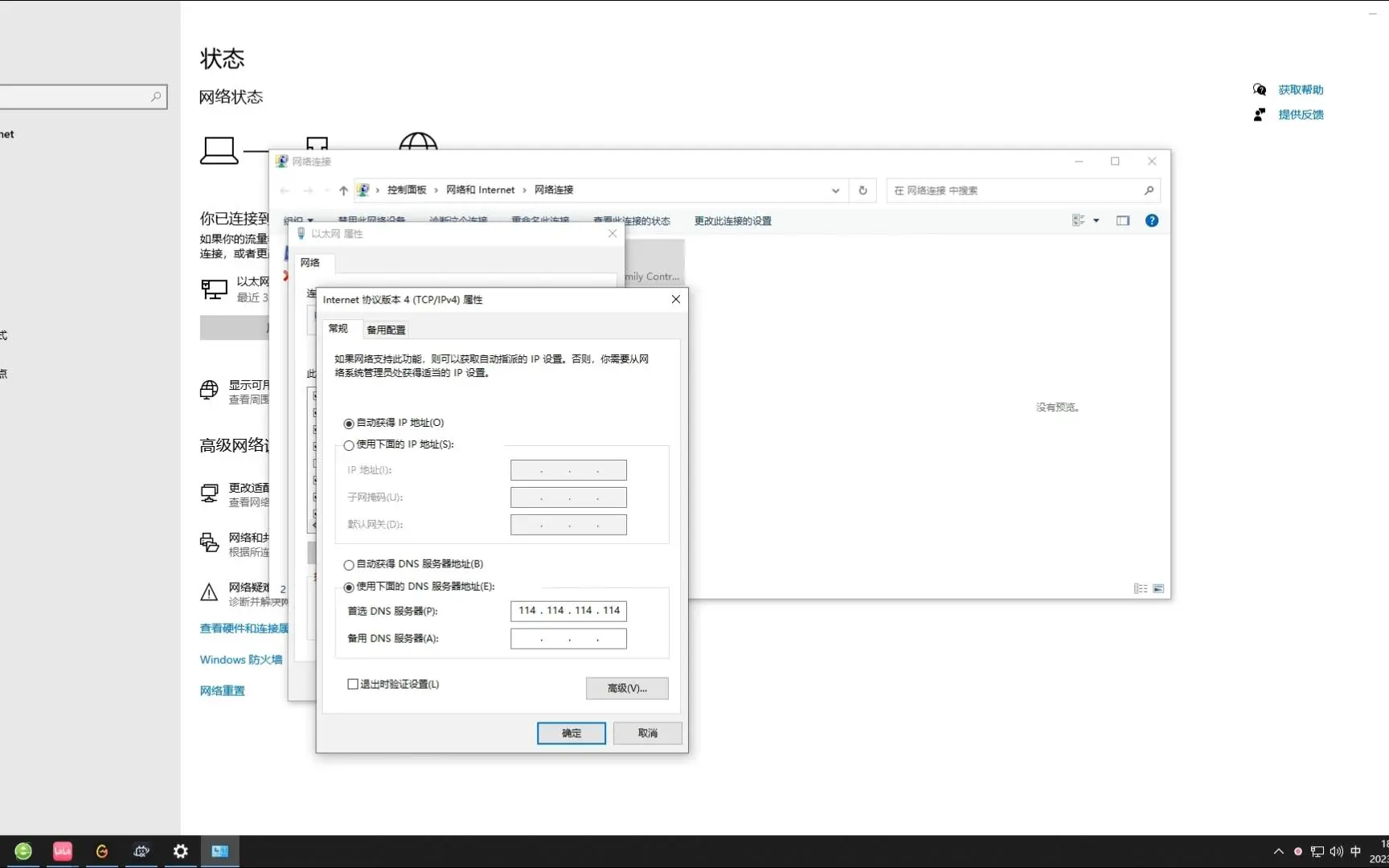The height and width of the screenshot is (868, 1389).
Task: Open the Windows 防火墙 link
Action: (x=241, y=660)
